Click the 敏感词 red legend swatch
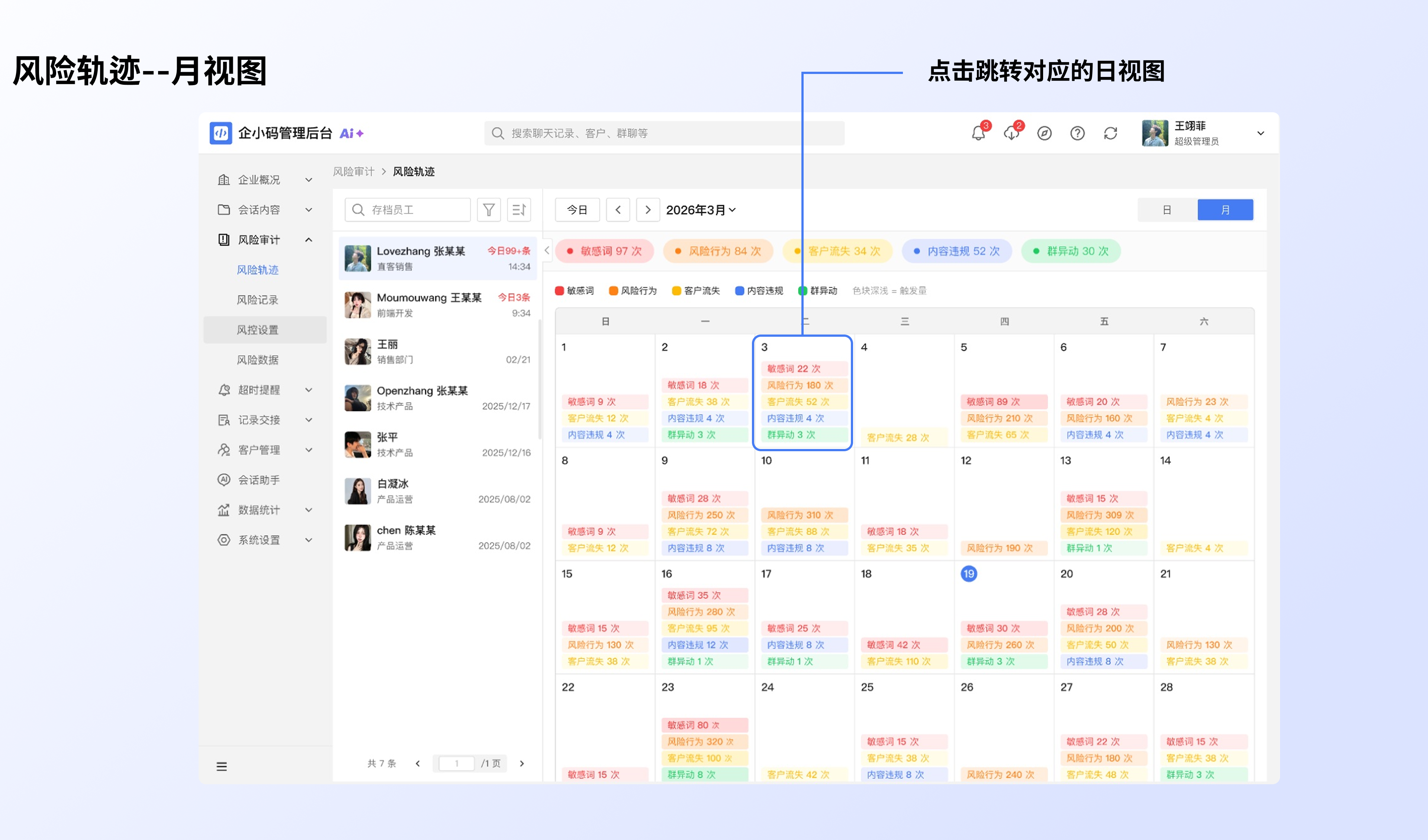This screenshot has height=840, width=1428. pyautogui.click(x=559, y=291)
